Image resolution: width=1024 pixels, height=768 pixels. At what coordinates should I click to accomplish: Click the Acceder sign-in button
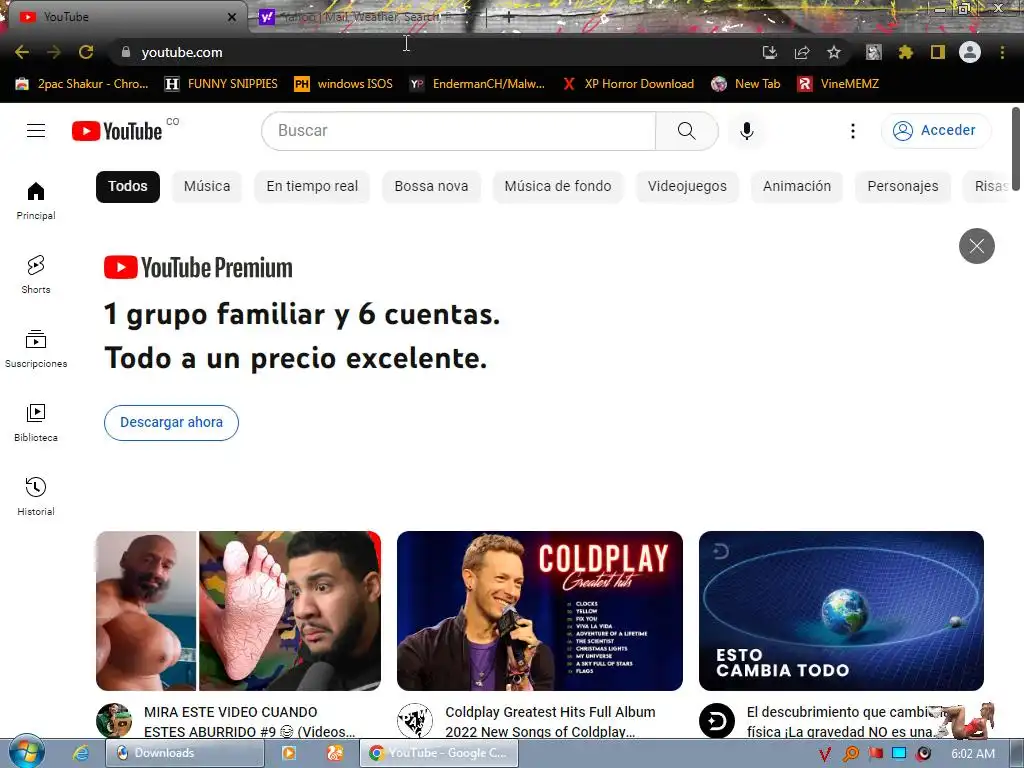coord(936,131)
